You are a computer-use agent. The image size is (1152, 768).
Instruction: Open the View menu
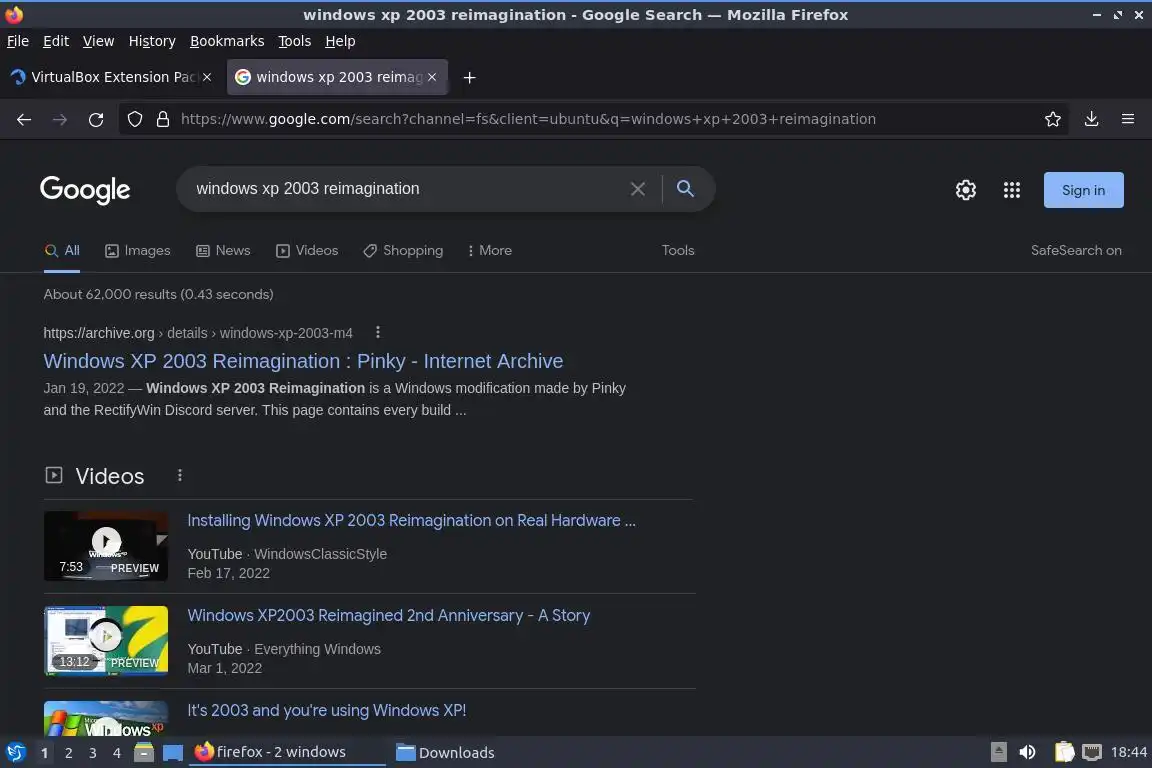[98, 41]
